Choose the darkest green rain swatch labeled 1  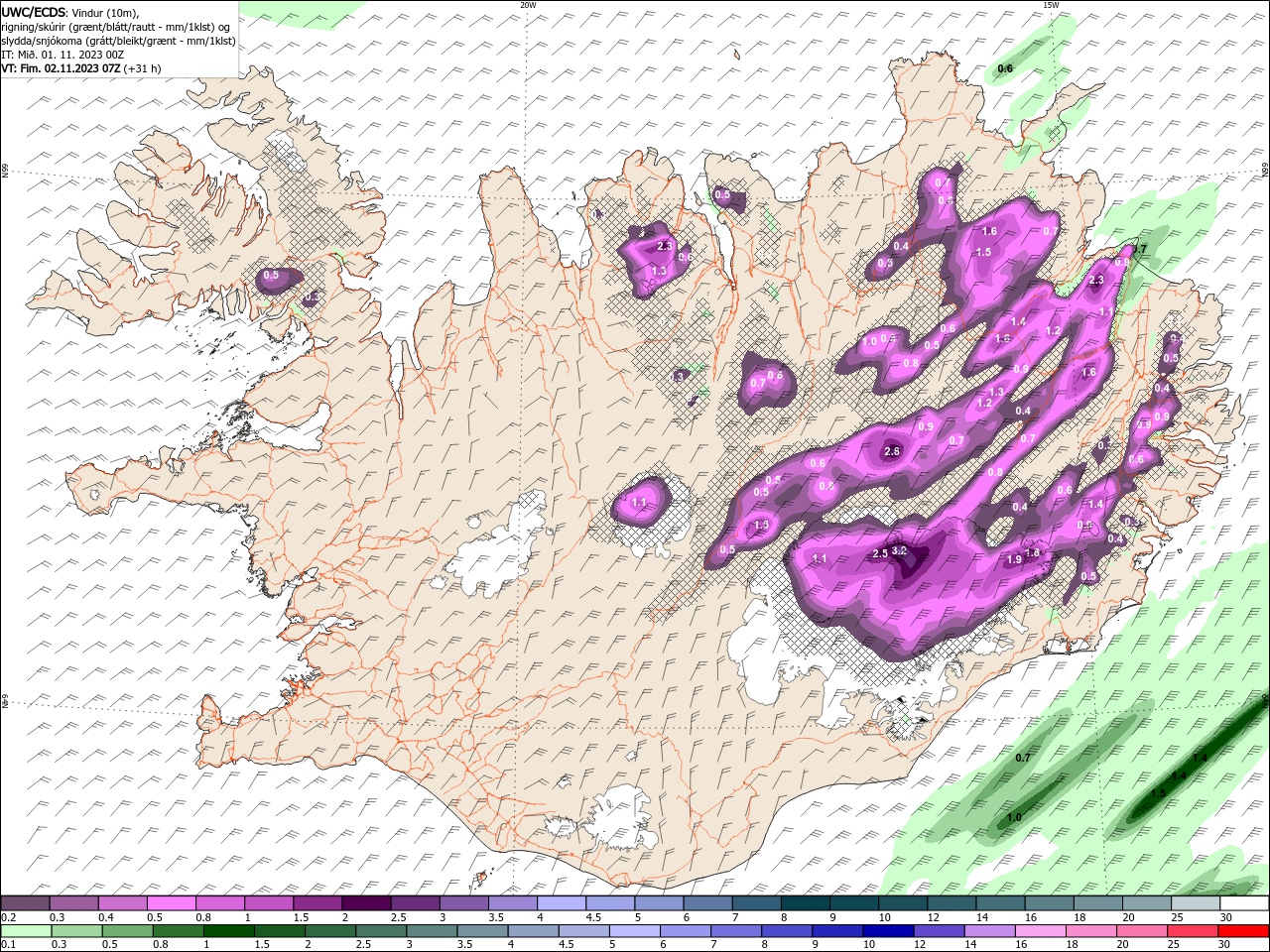pyautogui.click(x=229, y=931)
